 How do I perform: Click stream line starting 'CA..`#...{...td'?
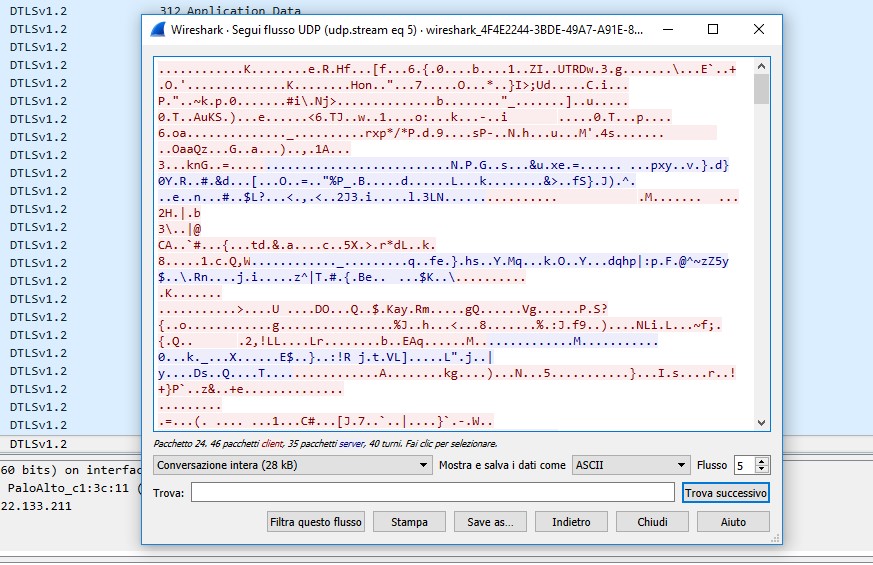(297, 245)
